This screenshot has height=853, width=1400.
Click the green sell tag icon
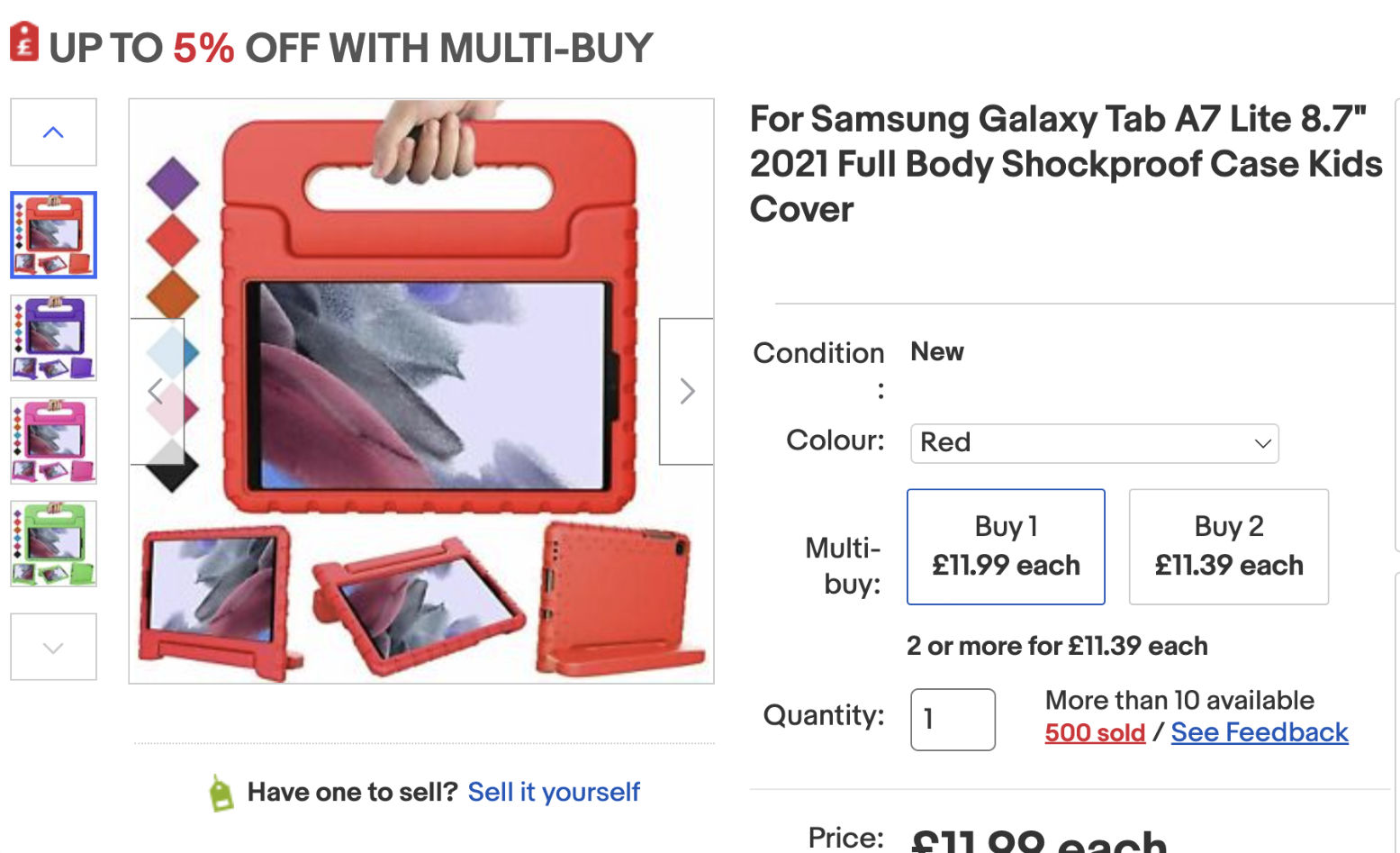click(x=221, y=793)
